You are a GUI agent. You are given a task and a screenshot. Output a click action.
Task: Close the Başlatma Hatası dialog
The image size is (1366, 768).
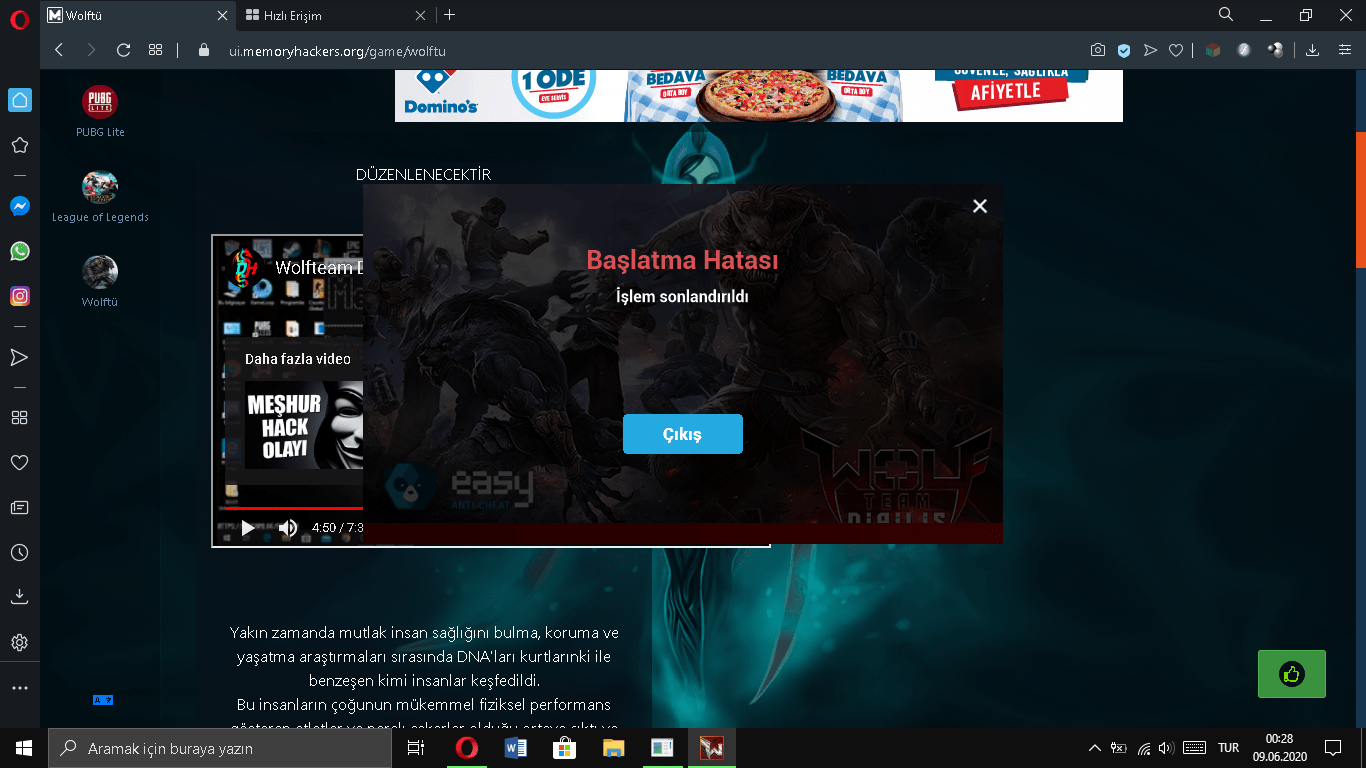(x=980, y=206)
